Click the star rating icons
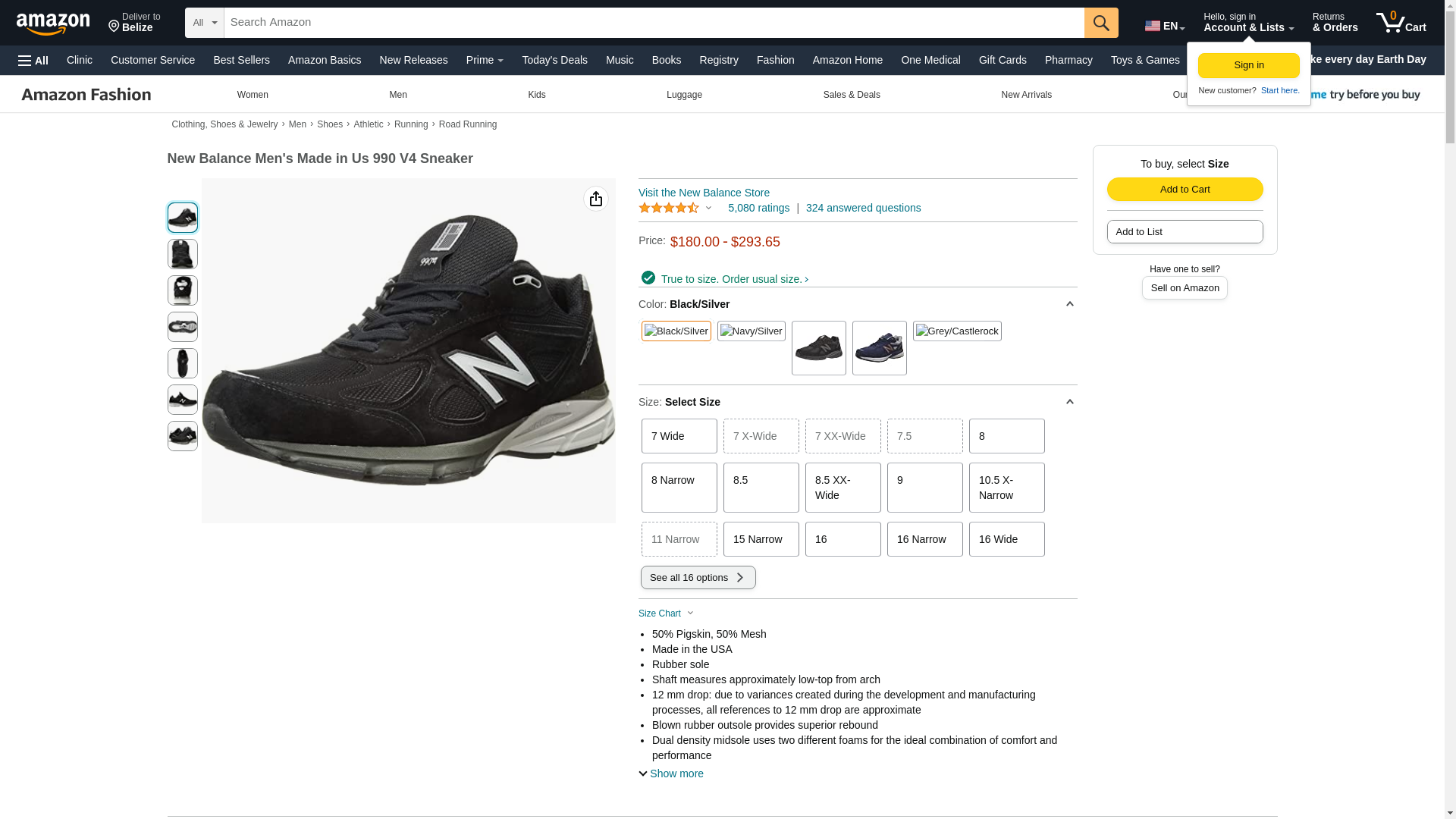Screen dimensions: 1456x819 [x=669, y=208]
